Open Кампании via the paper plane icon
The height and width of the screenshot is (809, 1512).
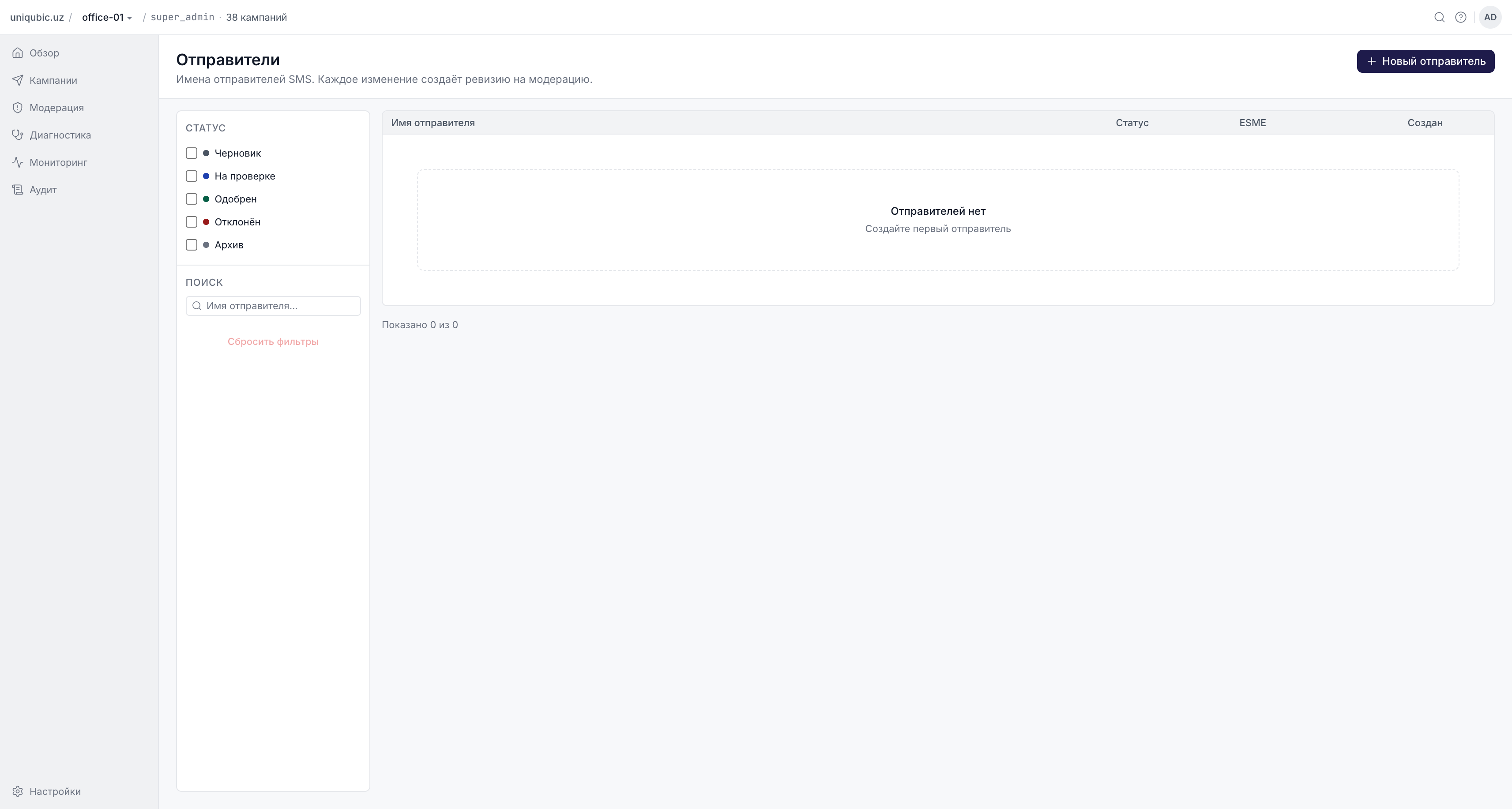click(x=18, y=80)
